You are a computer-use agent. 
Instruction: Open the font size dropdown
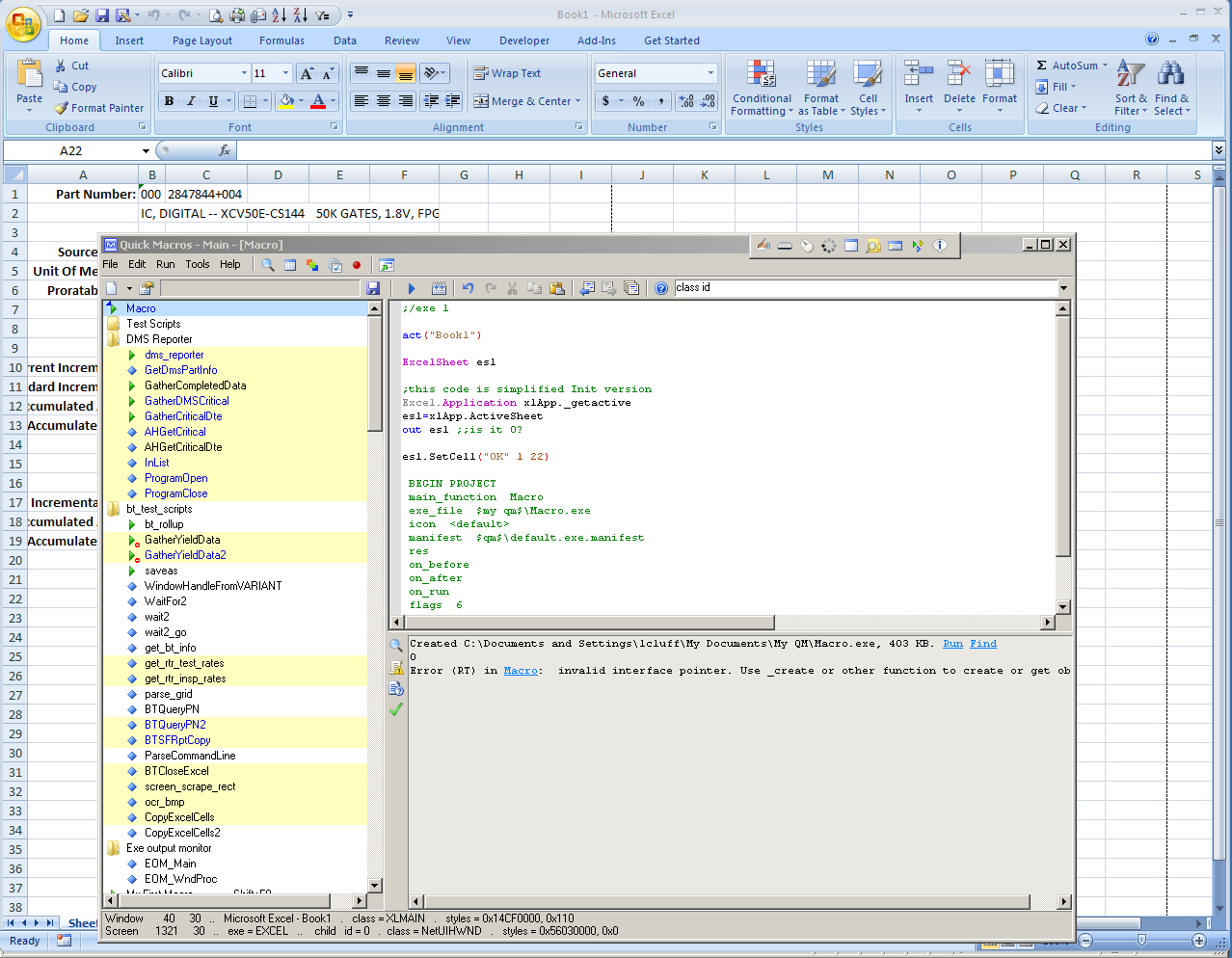point(285,73)
